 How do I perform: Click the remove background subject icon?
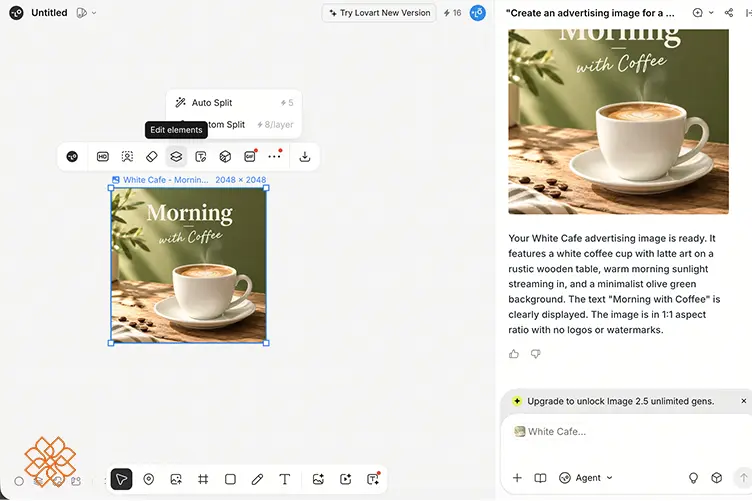click(127, 157)
